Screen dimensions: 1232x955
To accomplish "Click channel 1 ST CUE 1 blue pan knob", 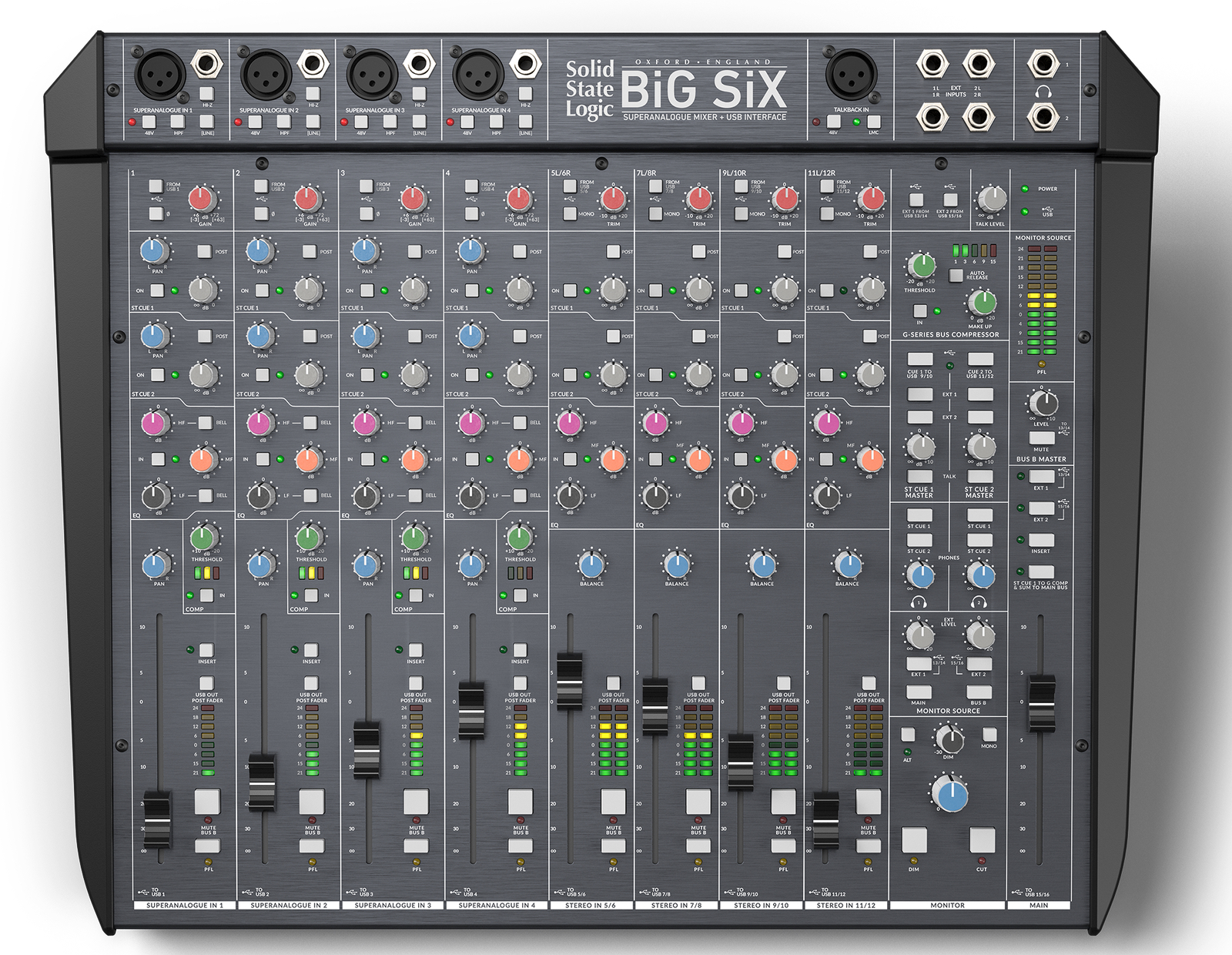I will (155, 251).
